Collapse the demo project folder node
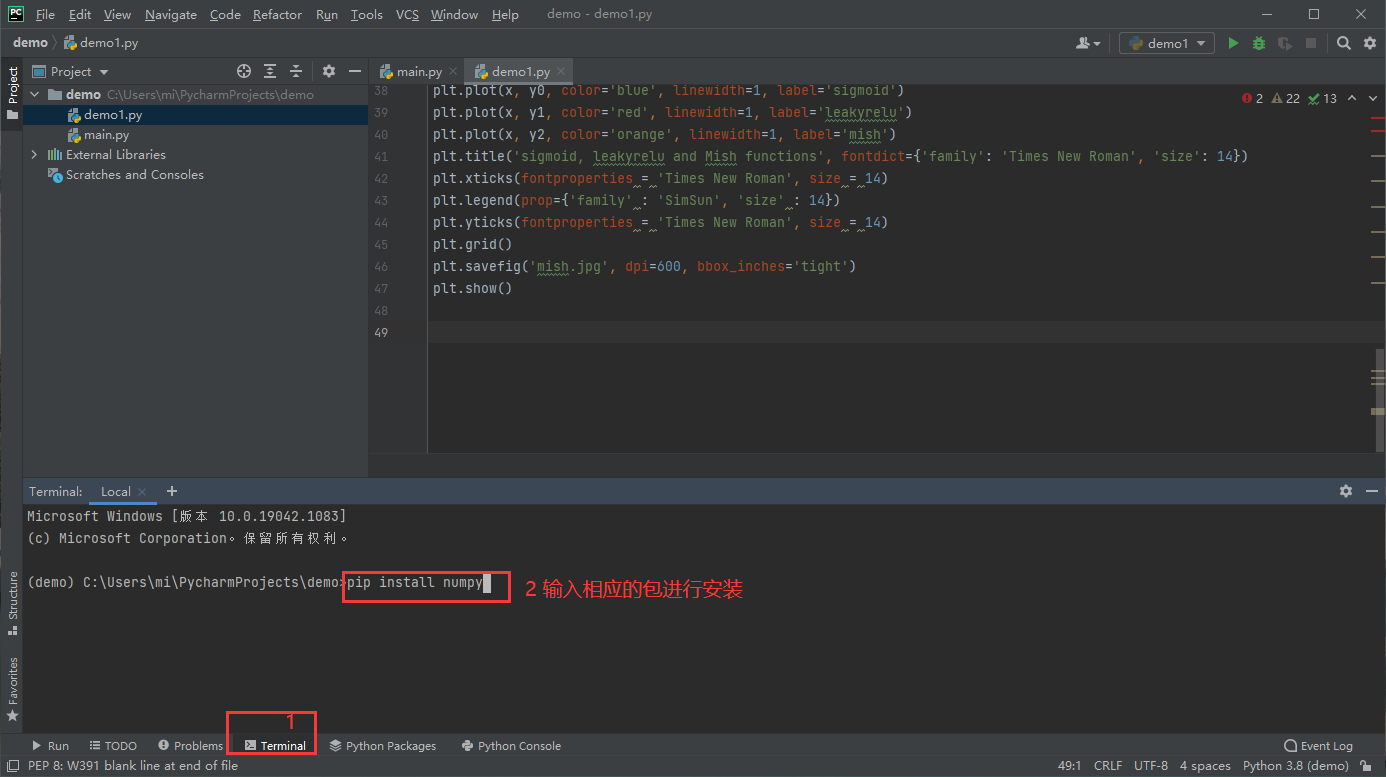The height and width of the screenshot is (777, 1386). click(x=34, y=95)
